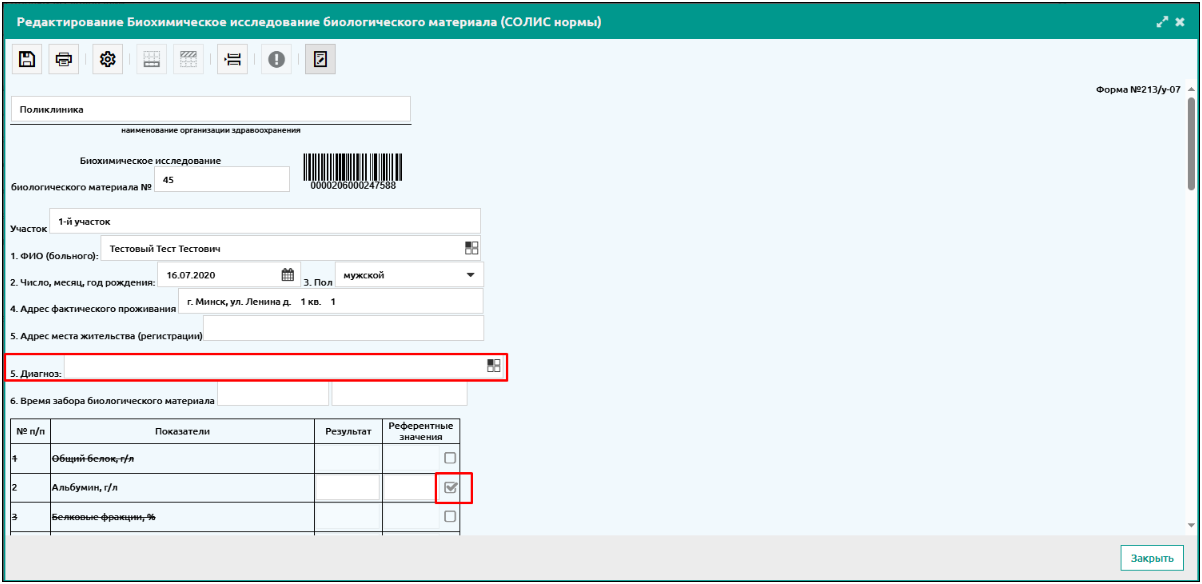Expand the window with the resize arrows icon
Screen dimensions: 1202x584
click(1162, 21)
